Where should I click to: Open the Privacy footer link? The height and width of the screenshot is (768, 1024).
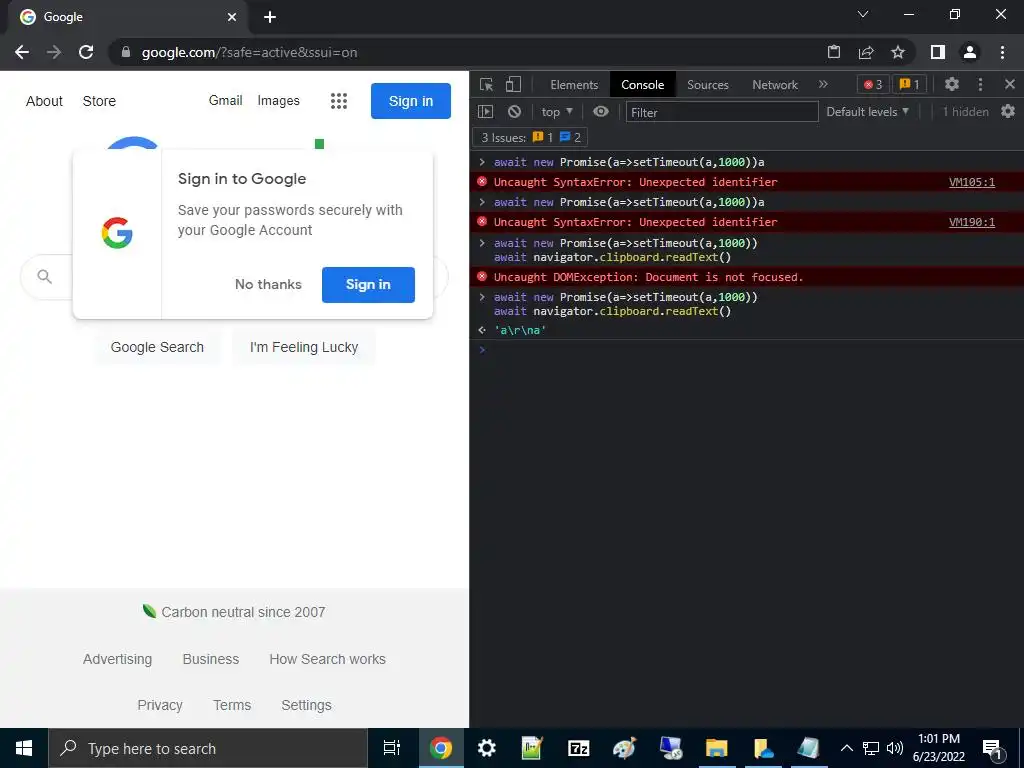click(x=160, y=705)
